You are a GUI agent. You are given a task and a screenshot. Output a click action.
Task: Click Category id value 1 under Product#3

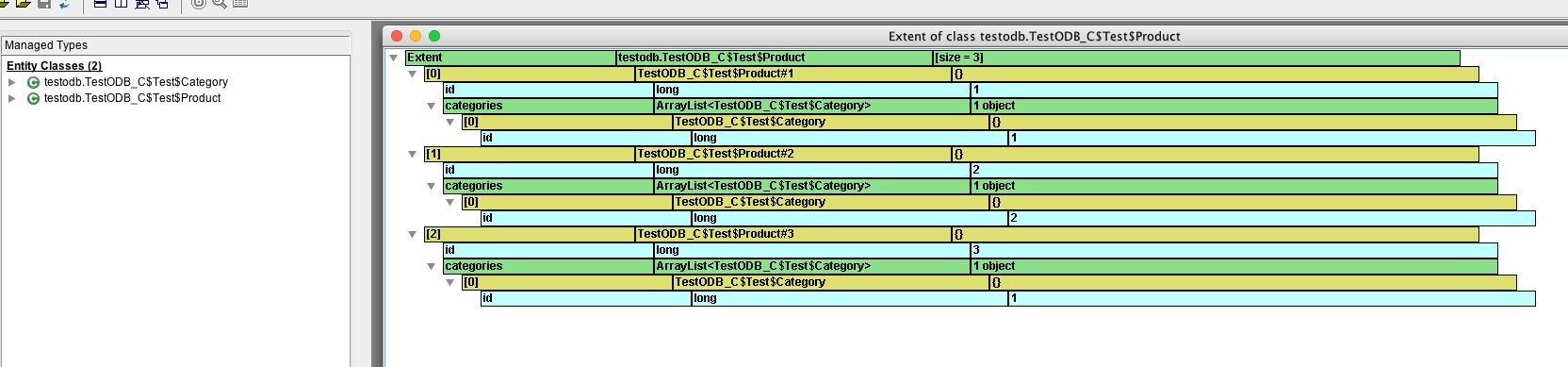pos(1271,298)
